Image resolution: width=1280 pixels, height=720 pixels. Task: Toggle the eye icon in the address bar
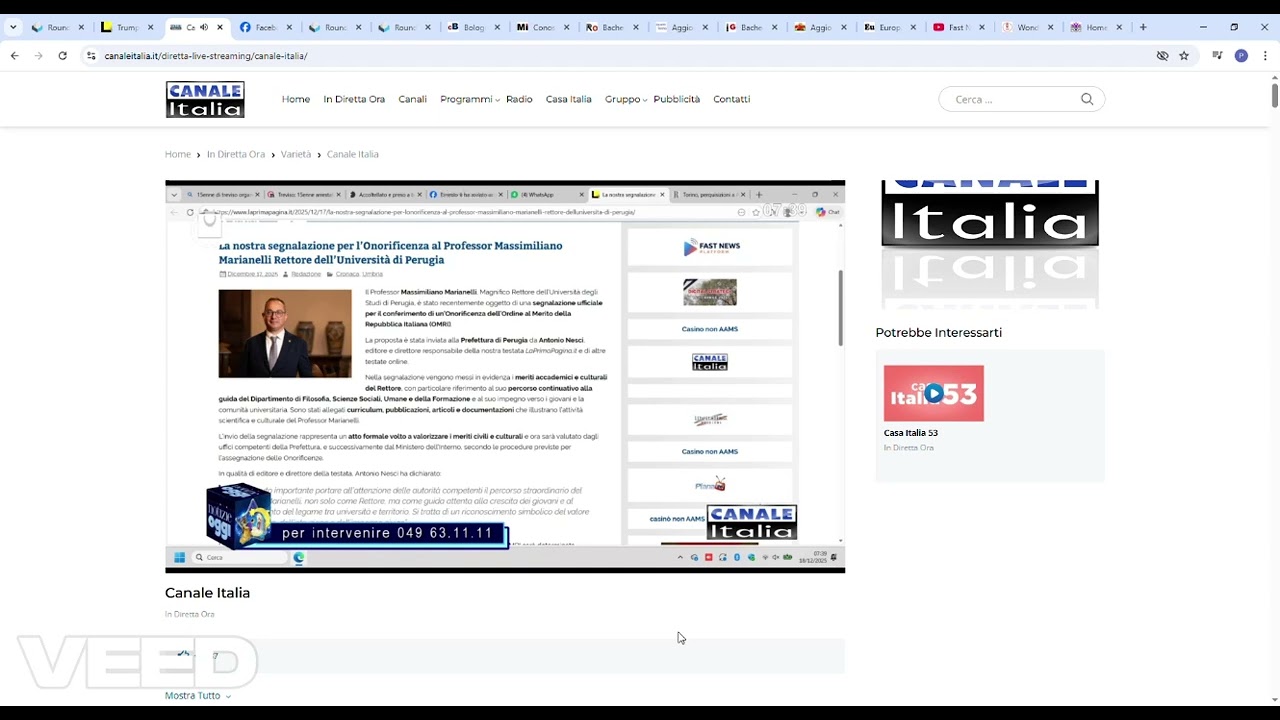(x=1162, y=56)
